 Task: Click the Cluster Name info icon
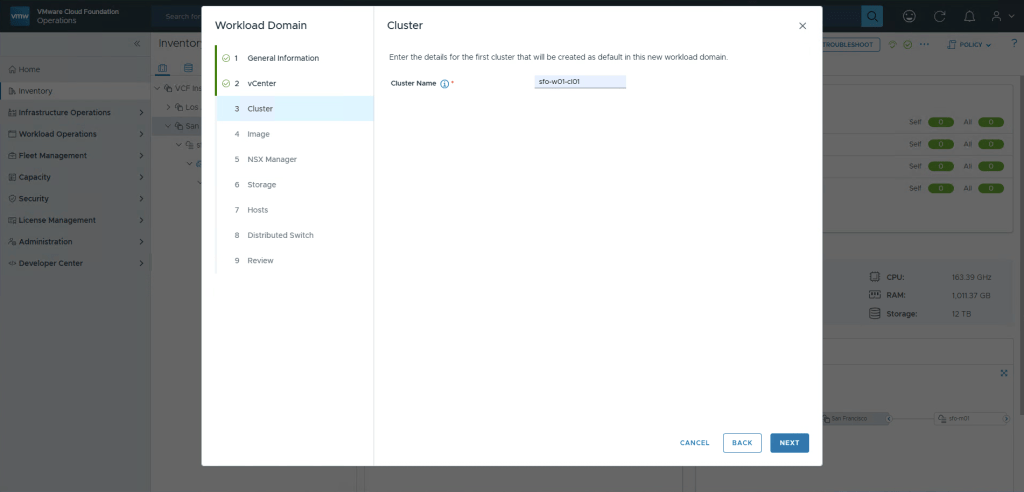(444, 84)
